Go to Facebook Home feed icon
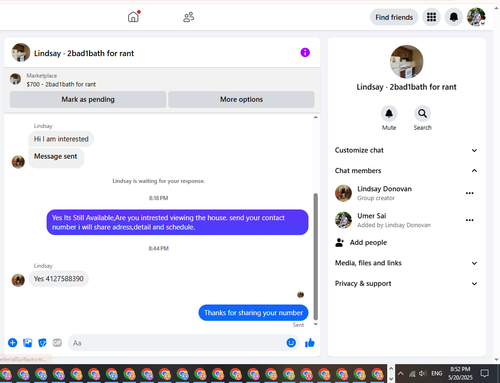 133,17
